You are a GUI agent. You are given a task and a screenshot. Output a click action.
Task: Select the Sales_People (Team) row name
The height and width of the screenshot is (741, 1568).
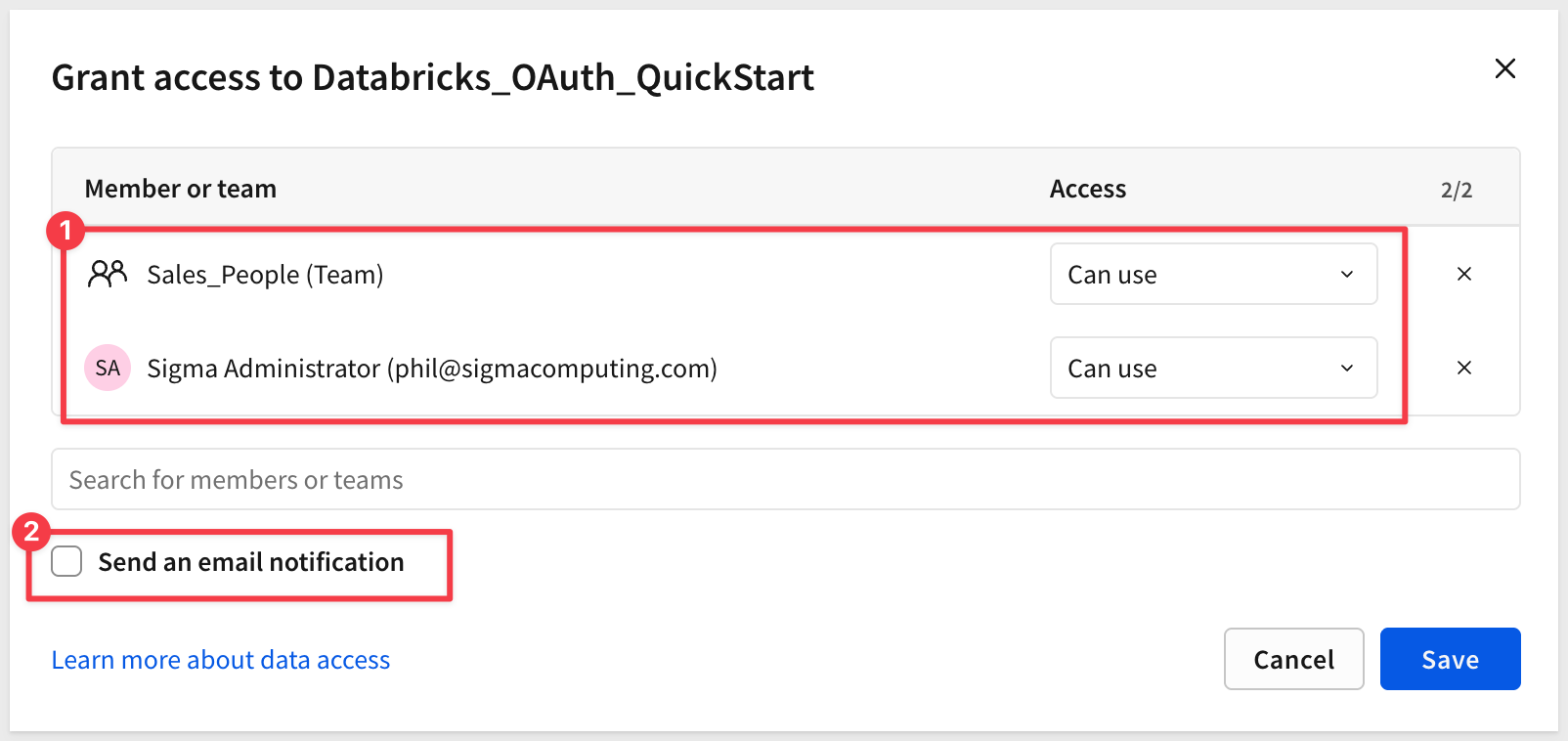(265, 275)
